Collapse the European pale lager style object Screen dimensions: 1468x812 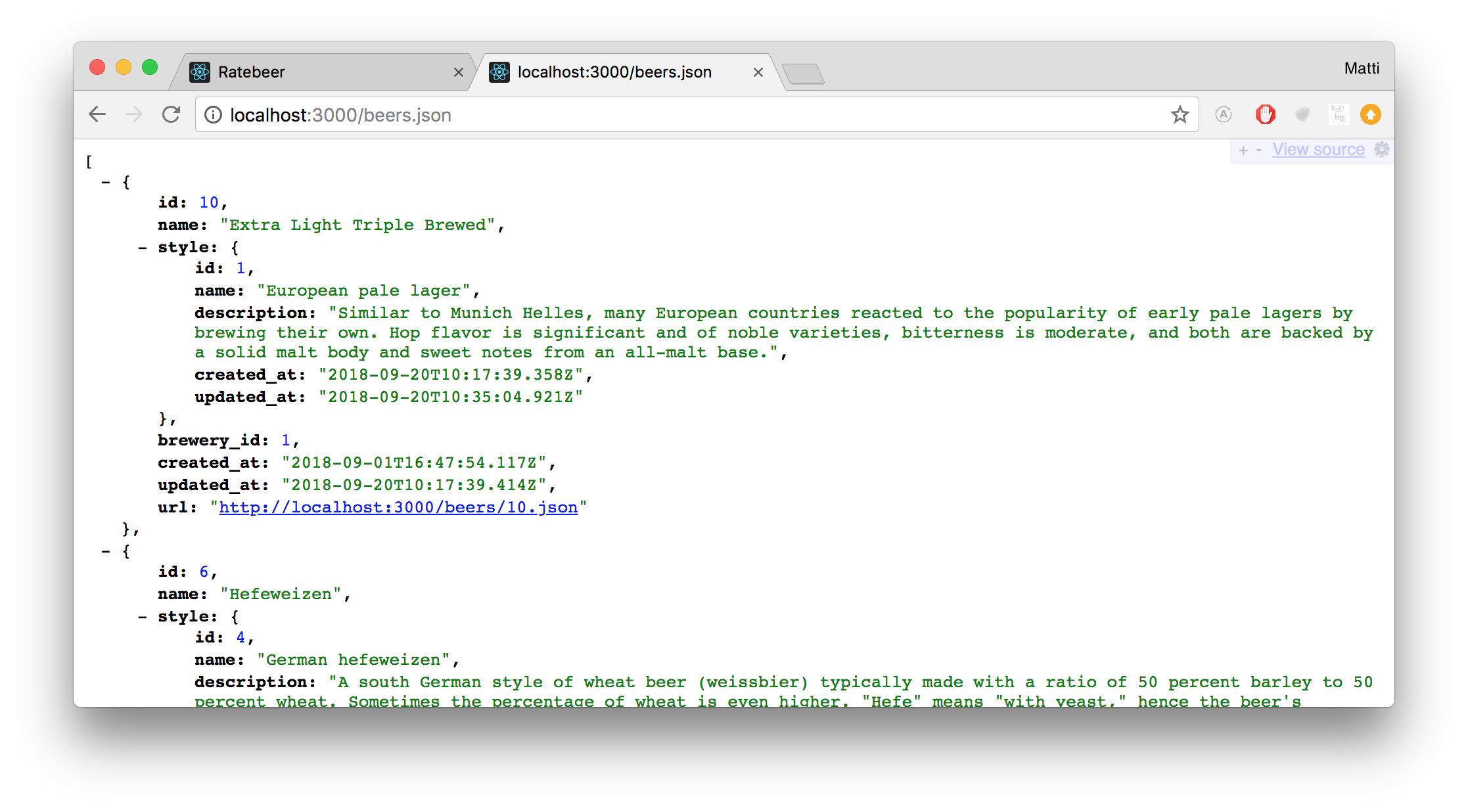click(143, 248)
